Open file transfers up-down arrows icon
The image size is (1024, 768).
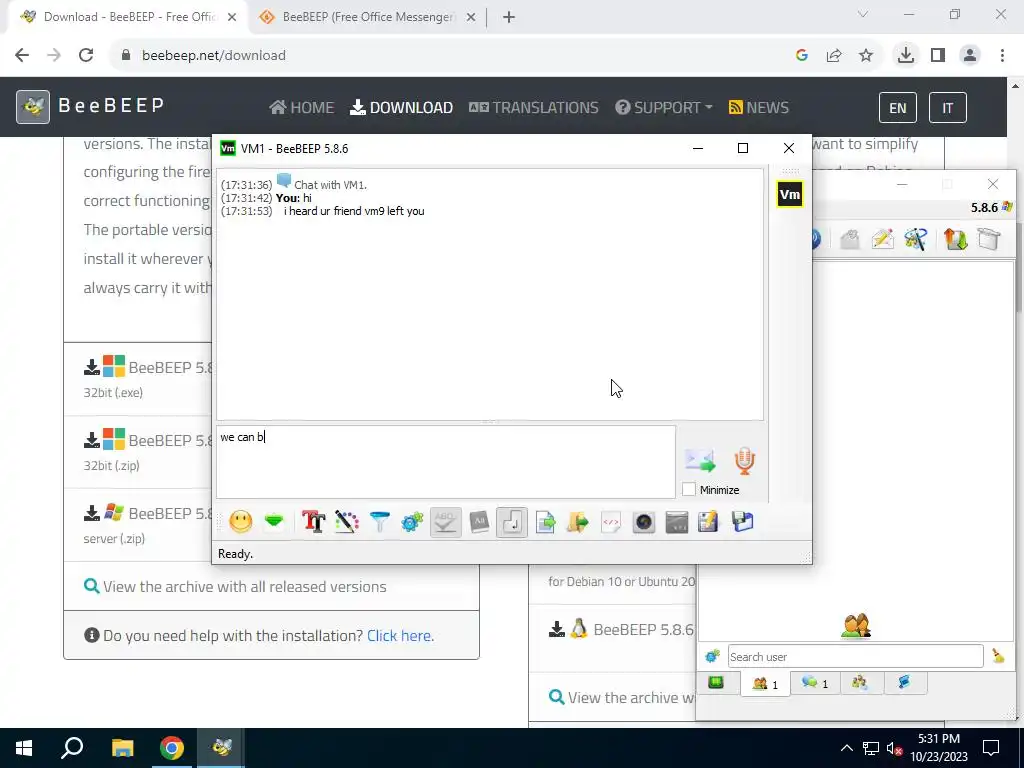[955, 239]
